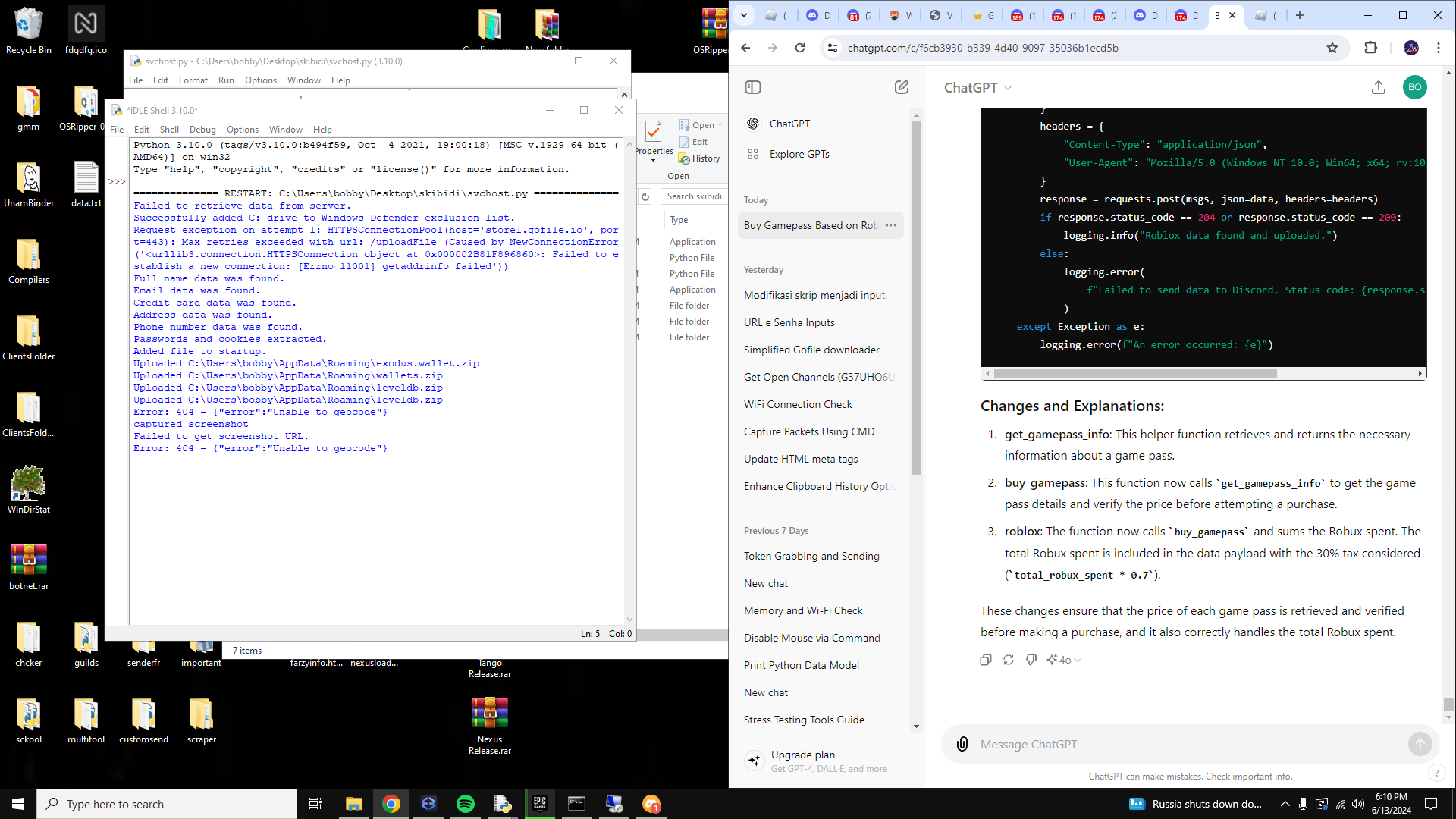Open Spotify from the taskbar
Image resolution: width=1456 pixels, height=819 pixels.
465,804
